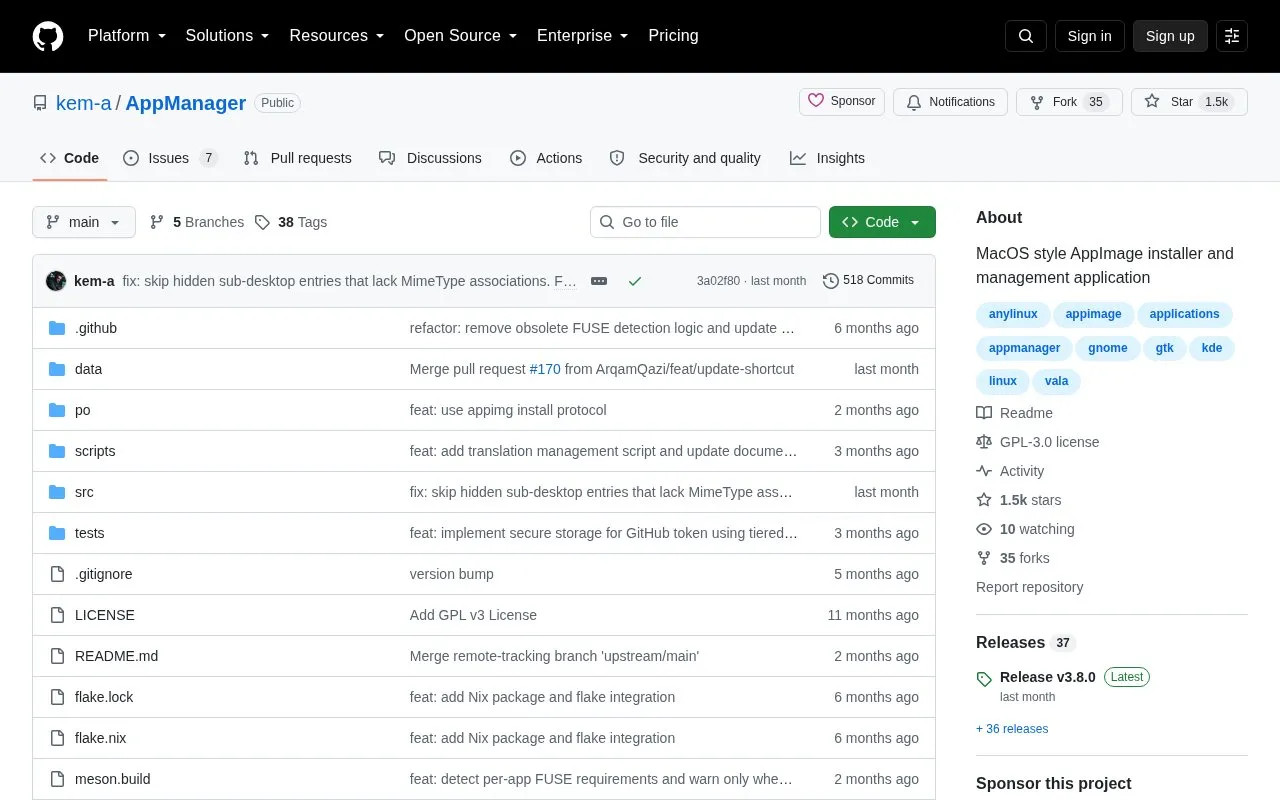Click the Notifications bell button

click(x=950, y=102)
